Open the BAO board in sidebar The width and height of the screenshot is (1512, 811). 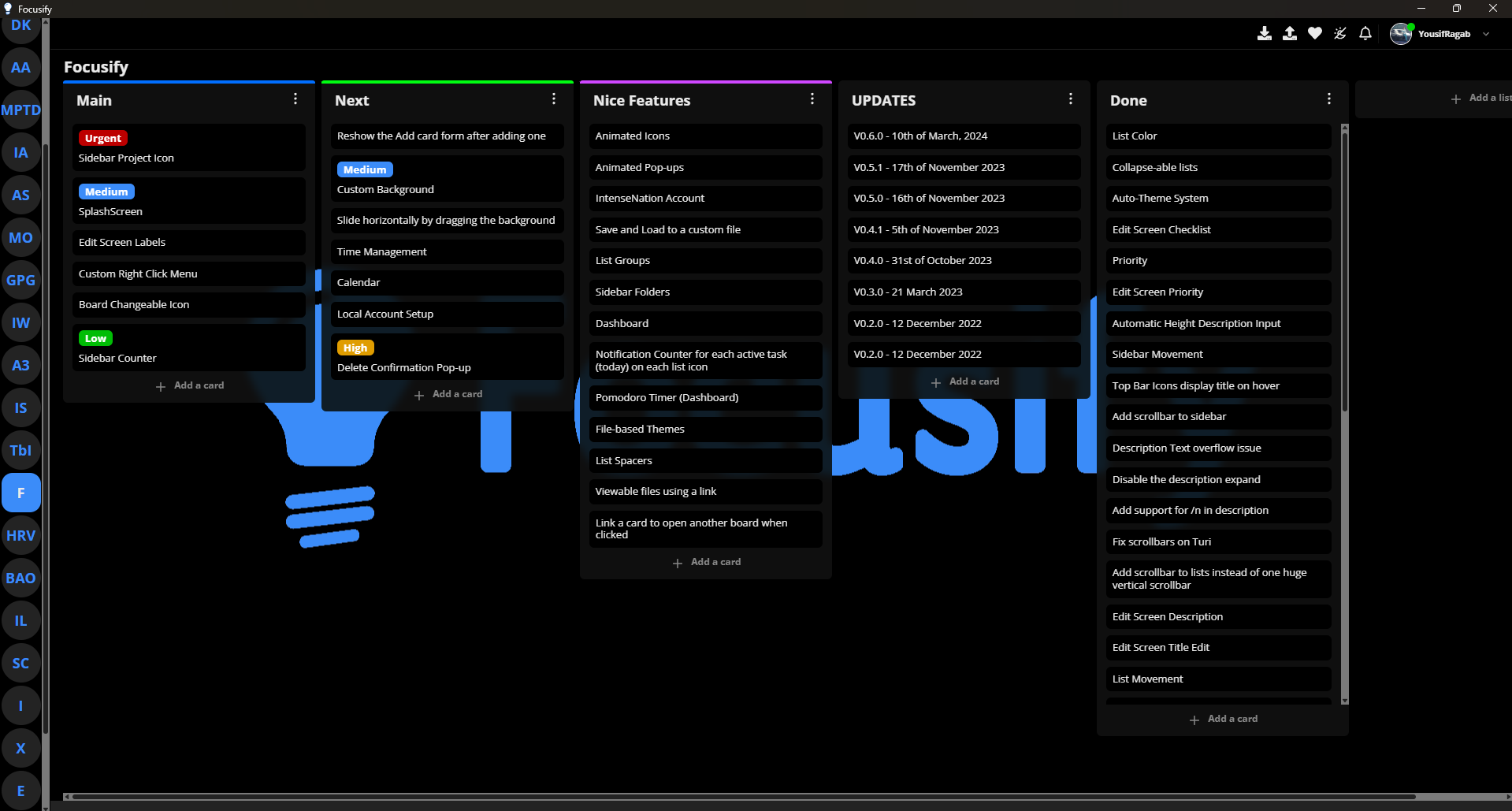[x=20, y=578]
